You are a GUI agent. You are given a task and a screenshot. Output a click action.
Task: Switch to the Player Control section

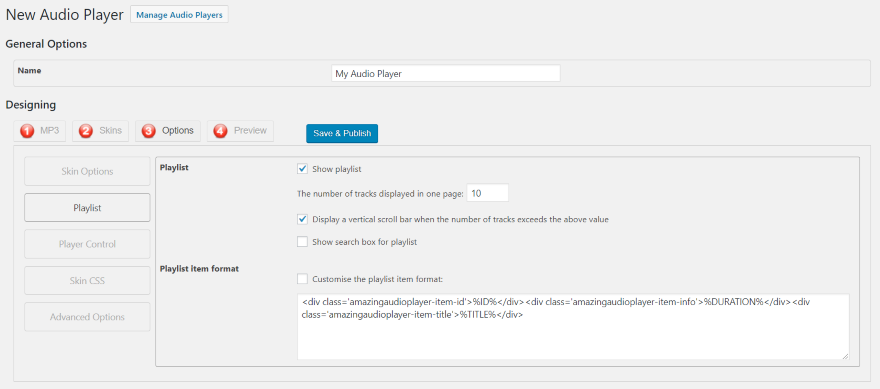coord(87,244)
